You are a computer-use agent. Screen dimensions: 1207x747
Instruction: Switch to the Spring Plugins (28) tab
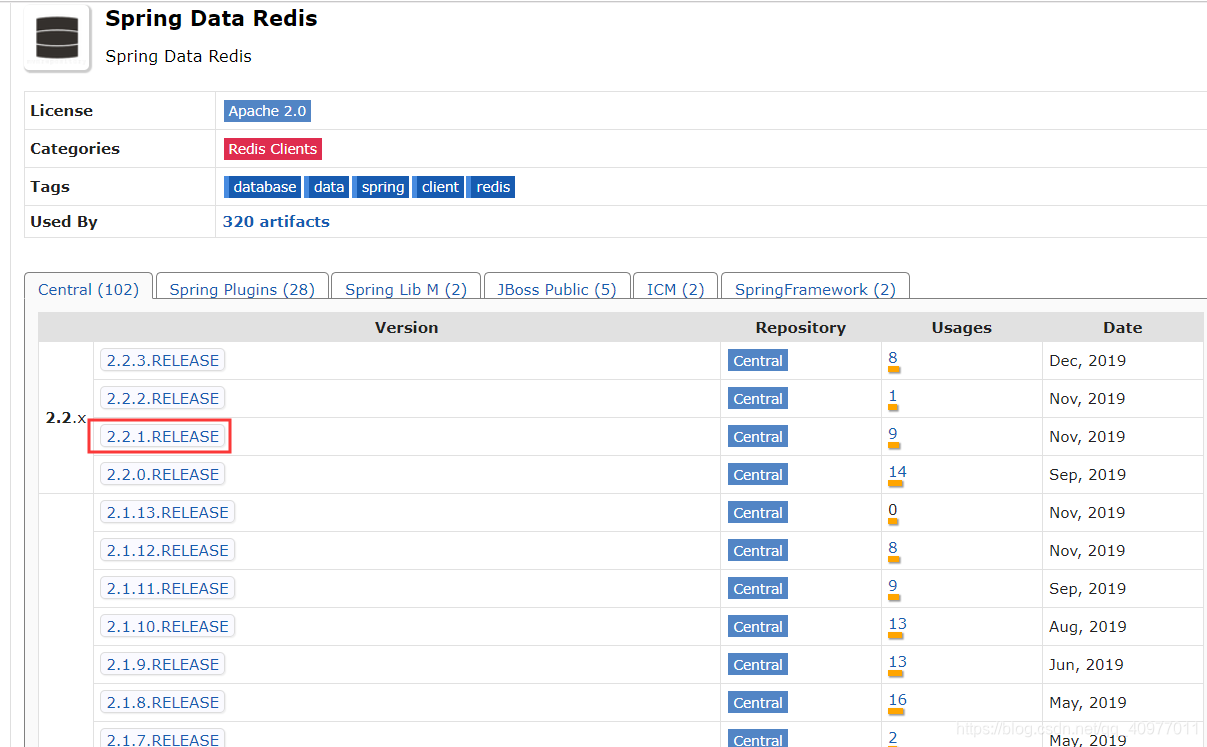tap(242, 289)
